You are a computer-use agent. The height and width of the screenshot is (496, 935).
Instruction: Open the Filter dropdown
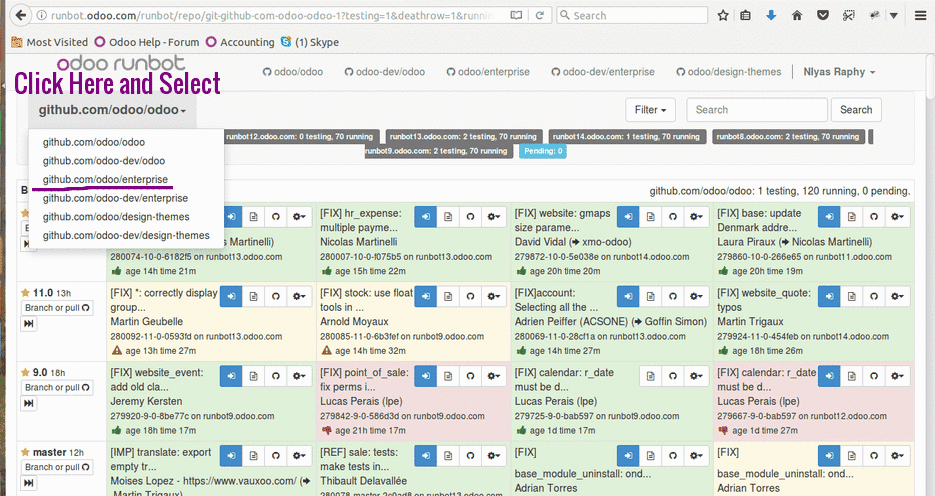[650, 110]
